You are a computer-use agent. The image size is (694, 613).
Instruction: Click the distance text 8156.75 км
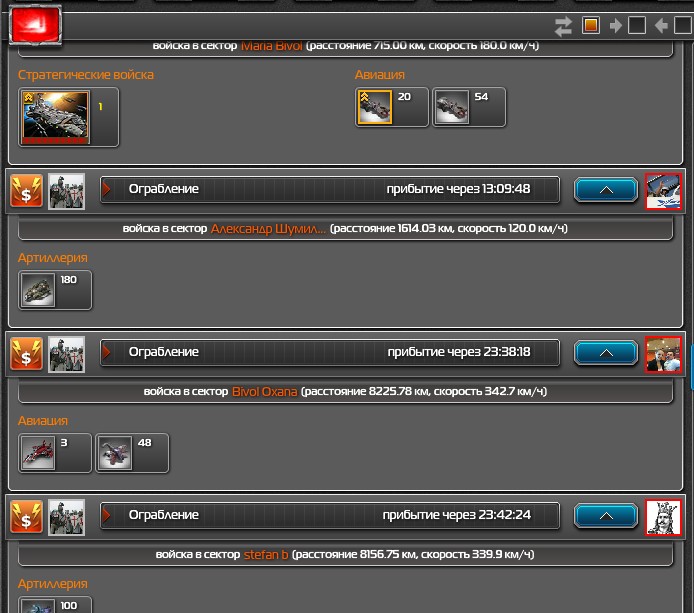(388, 554)
